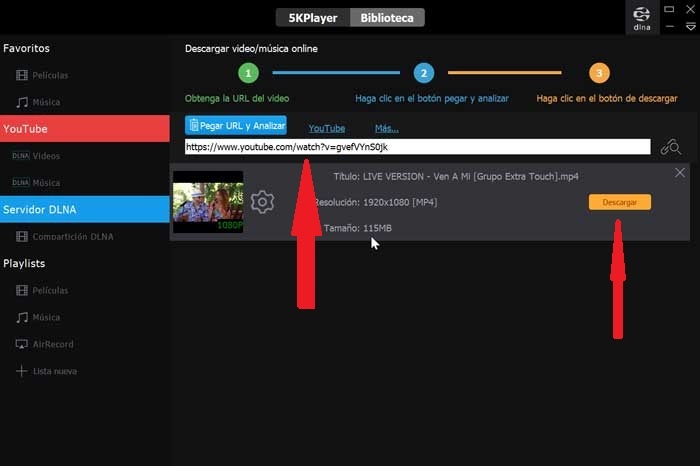This screenshot has height=466, width=700.
Task: Open the YouTube link
Action: 327,129
